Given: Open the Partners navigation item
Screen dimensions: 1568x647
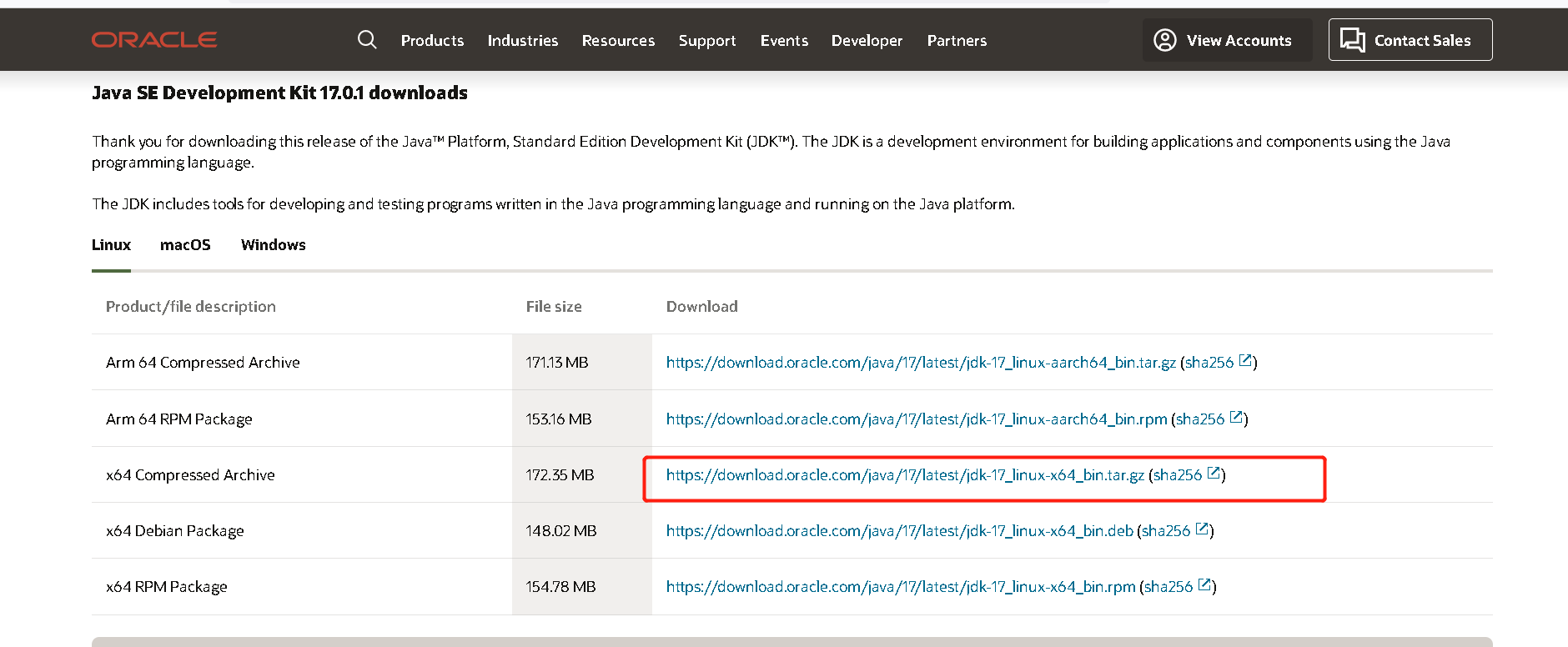Looking at the screenshot, I should [x=957, y=40].
